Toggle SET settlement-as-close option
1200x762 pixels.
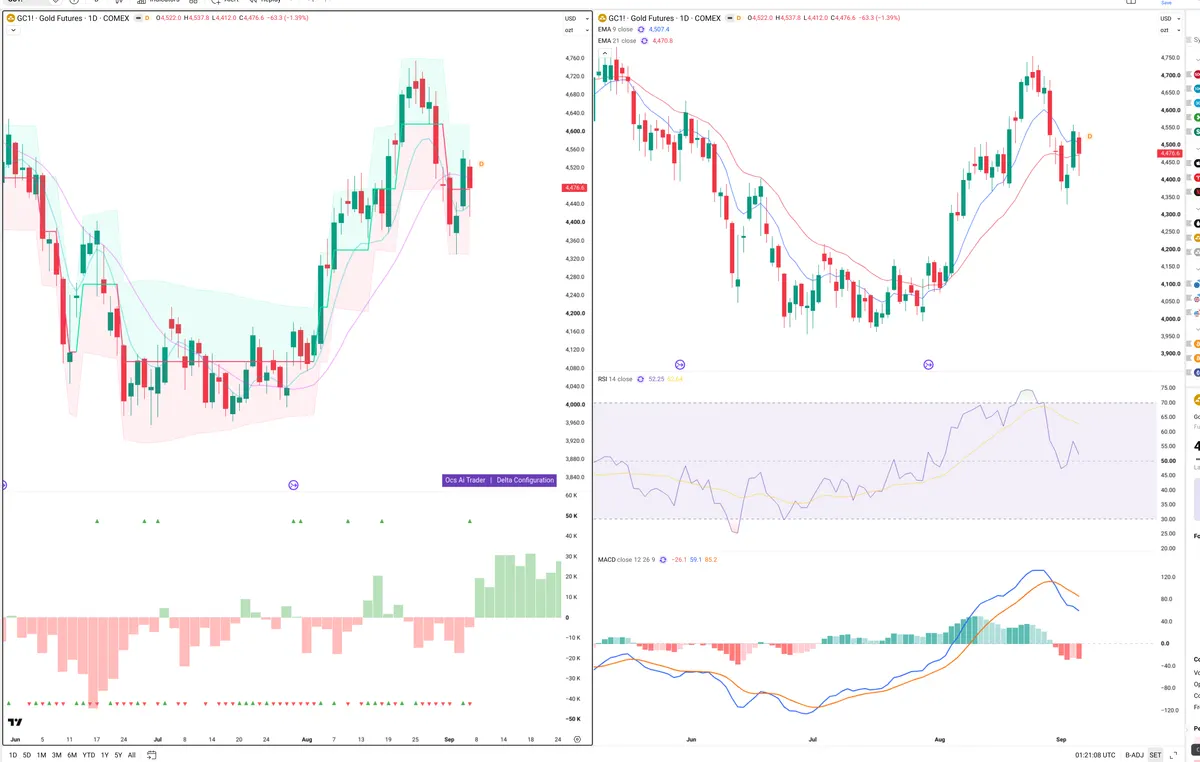[x=1155, y=755]
